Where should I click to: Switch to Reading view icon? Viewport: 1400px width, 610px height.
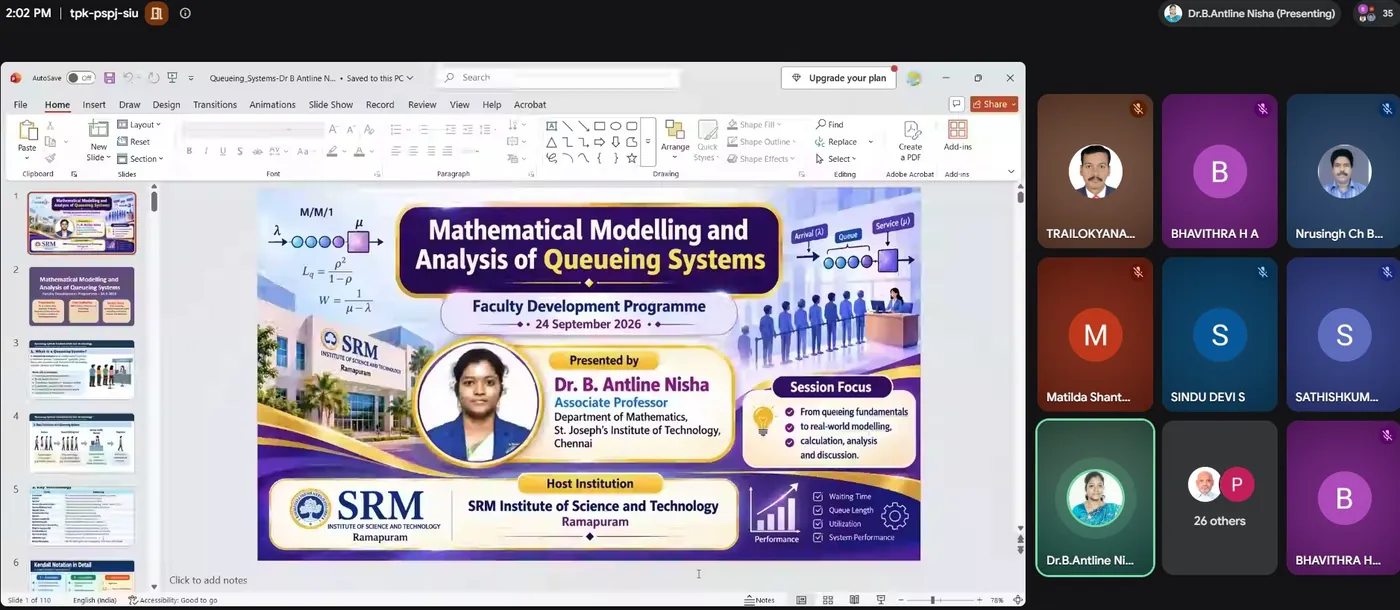(854, 600)
